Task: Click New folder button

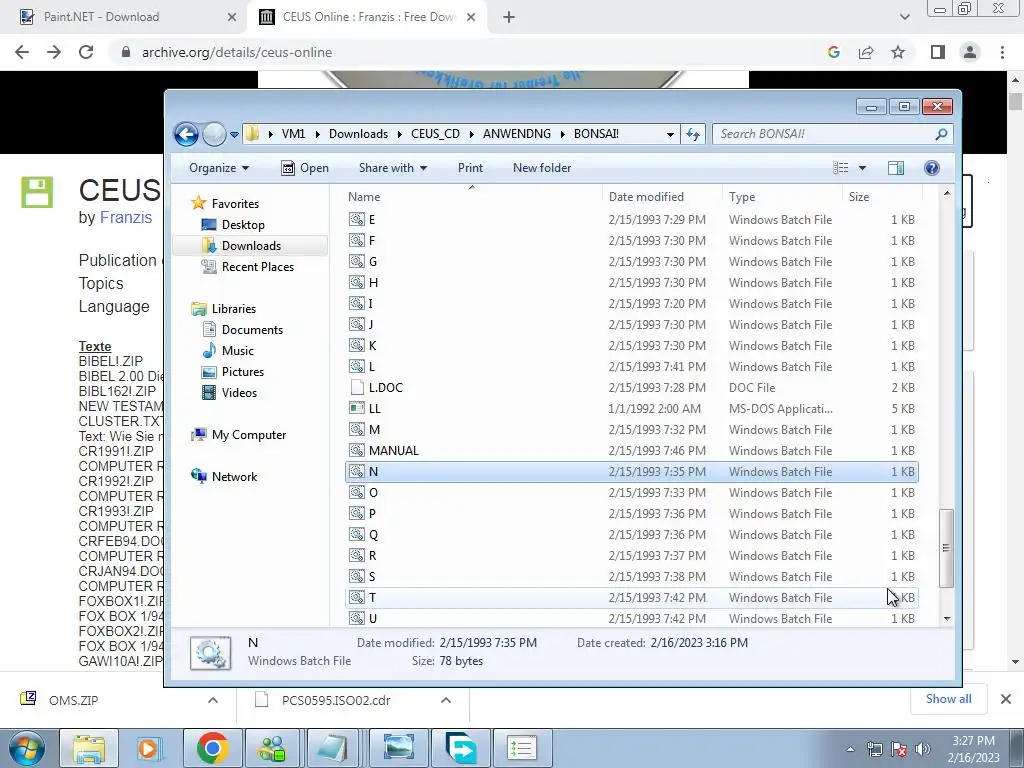Action: point(541,168)
